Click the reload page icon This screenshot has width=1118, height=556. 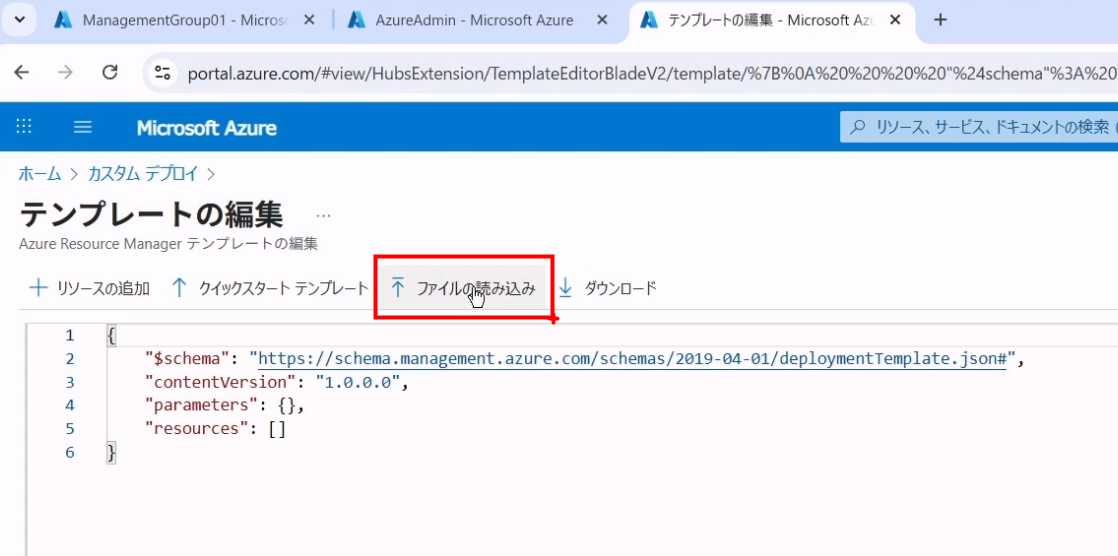(110, 72)
